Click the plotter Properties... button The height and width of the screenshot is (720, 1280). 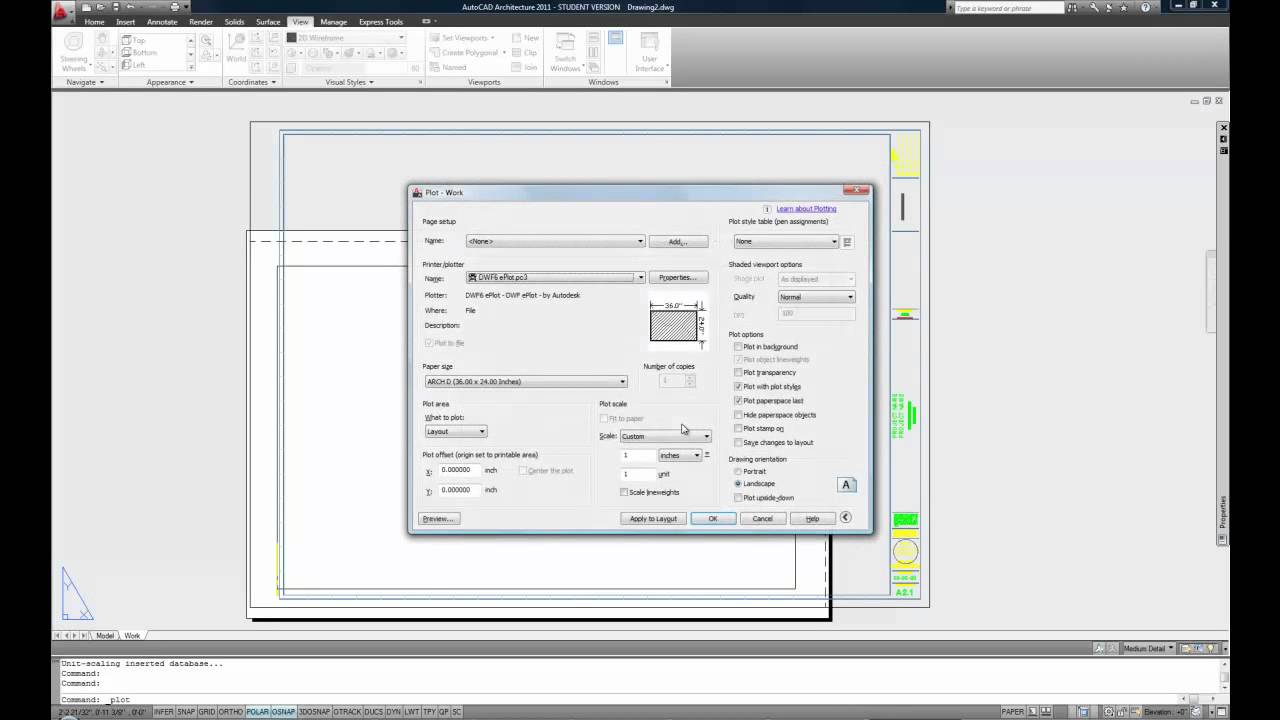pos(678,278)
